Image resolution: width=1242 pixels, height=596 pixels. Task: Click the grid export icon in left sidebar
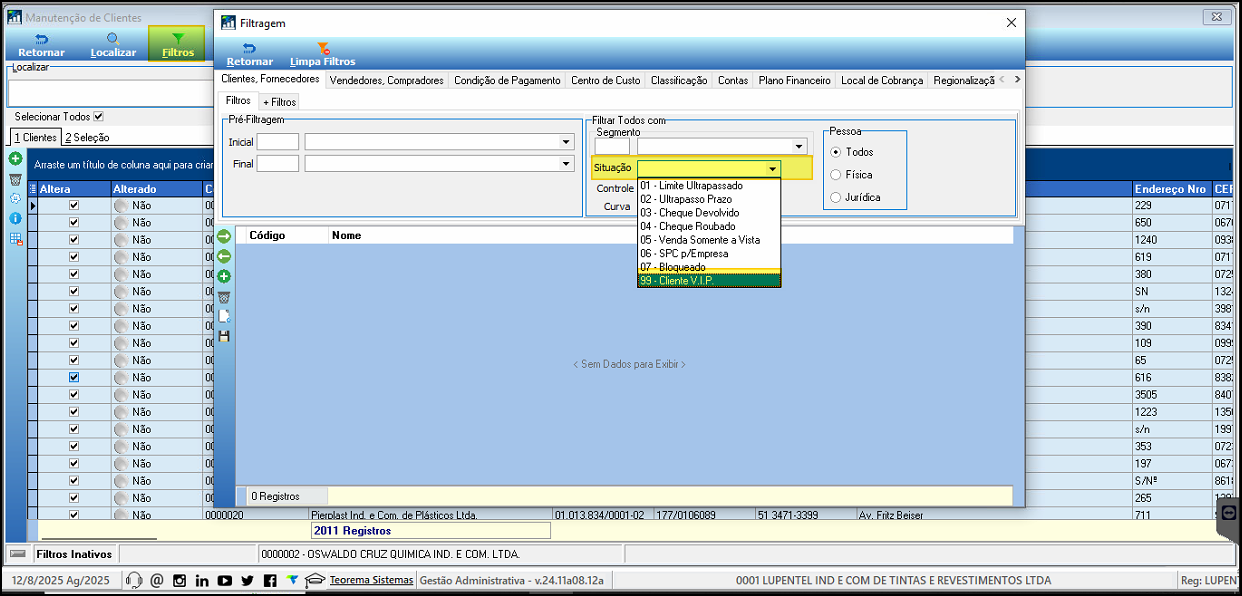[x=15, y=238]
